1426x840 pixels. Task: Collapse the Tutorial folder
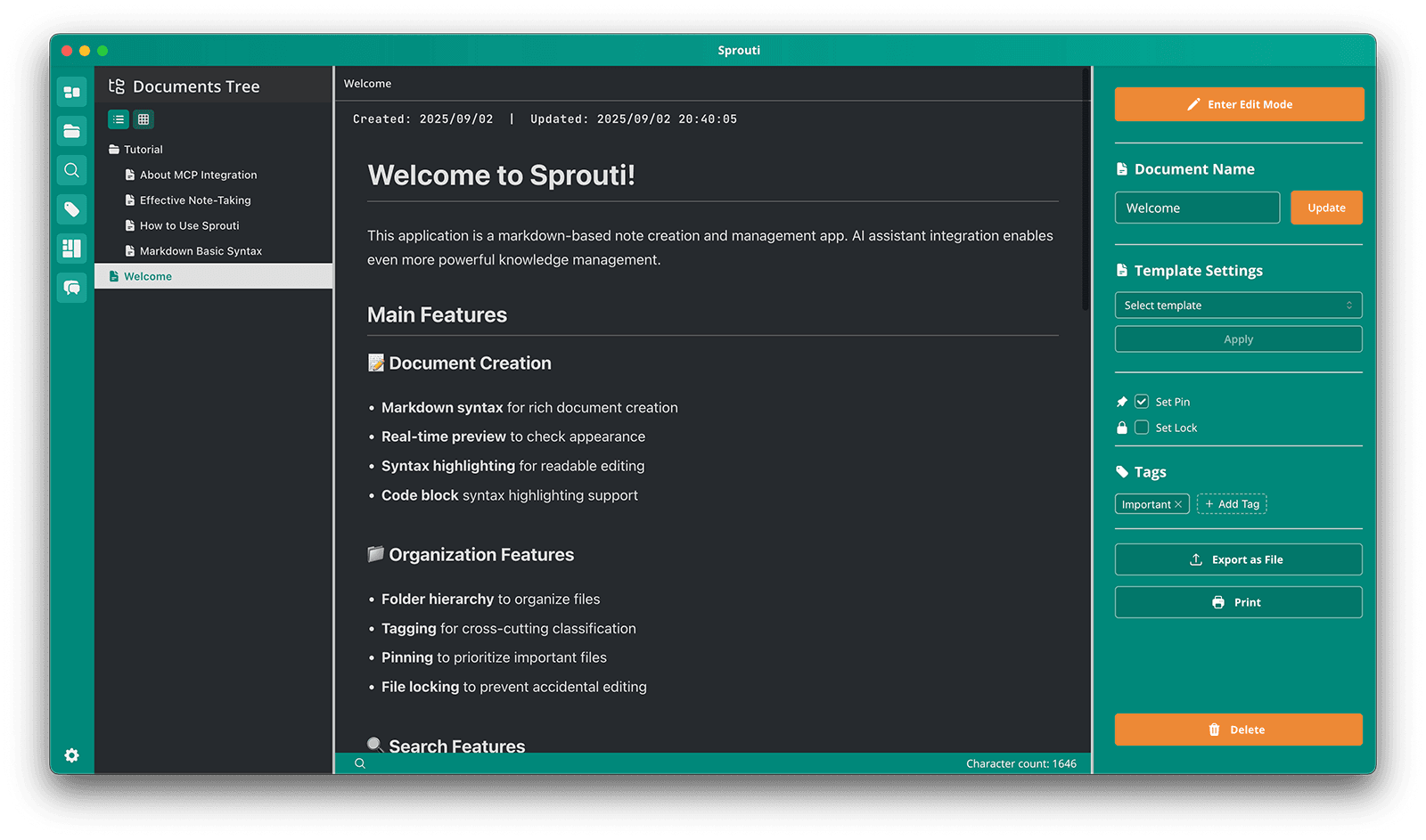144,149
